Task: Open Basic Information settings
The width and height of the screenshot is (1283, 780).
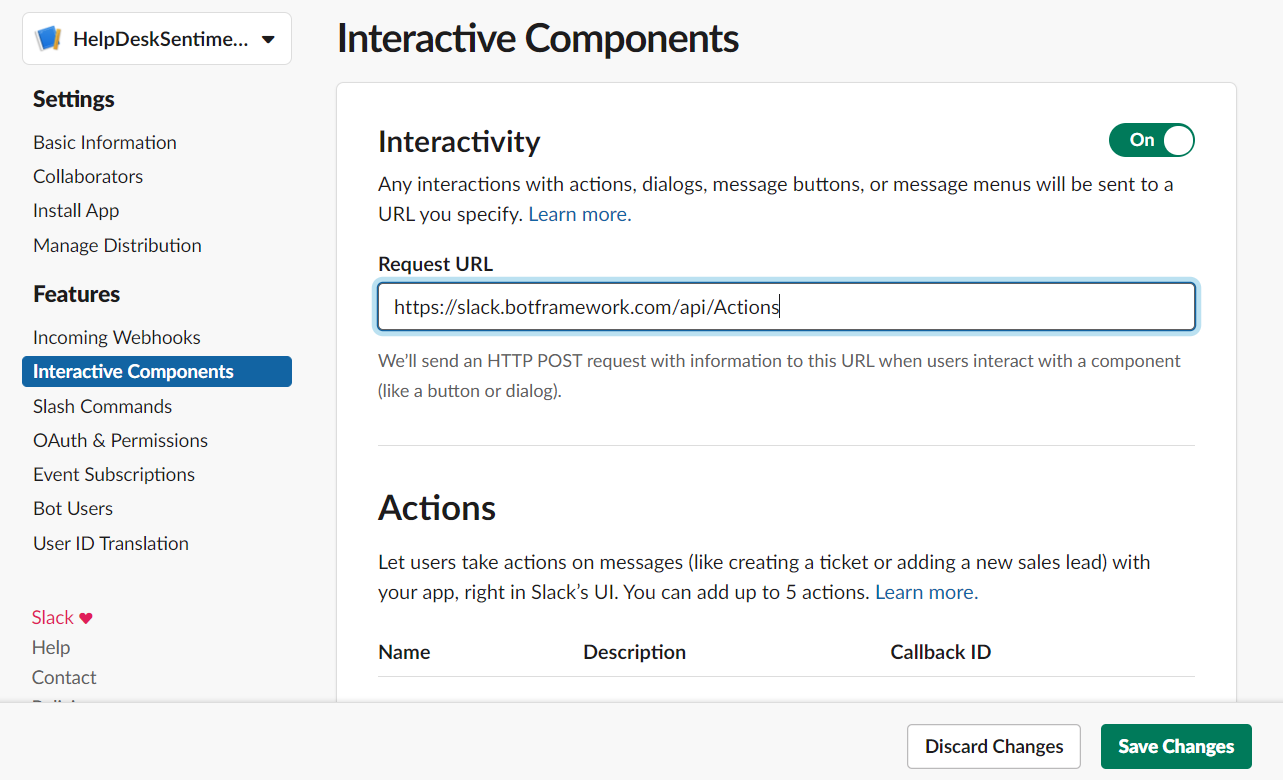Action: coord(104,142)
